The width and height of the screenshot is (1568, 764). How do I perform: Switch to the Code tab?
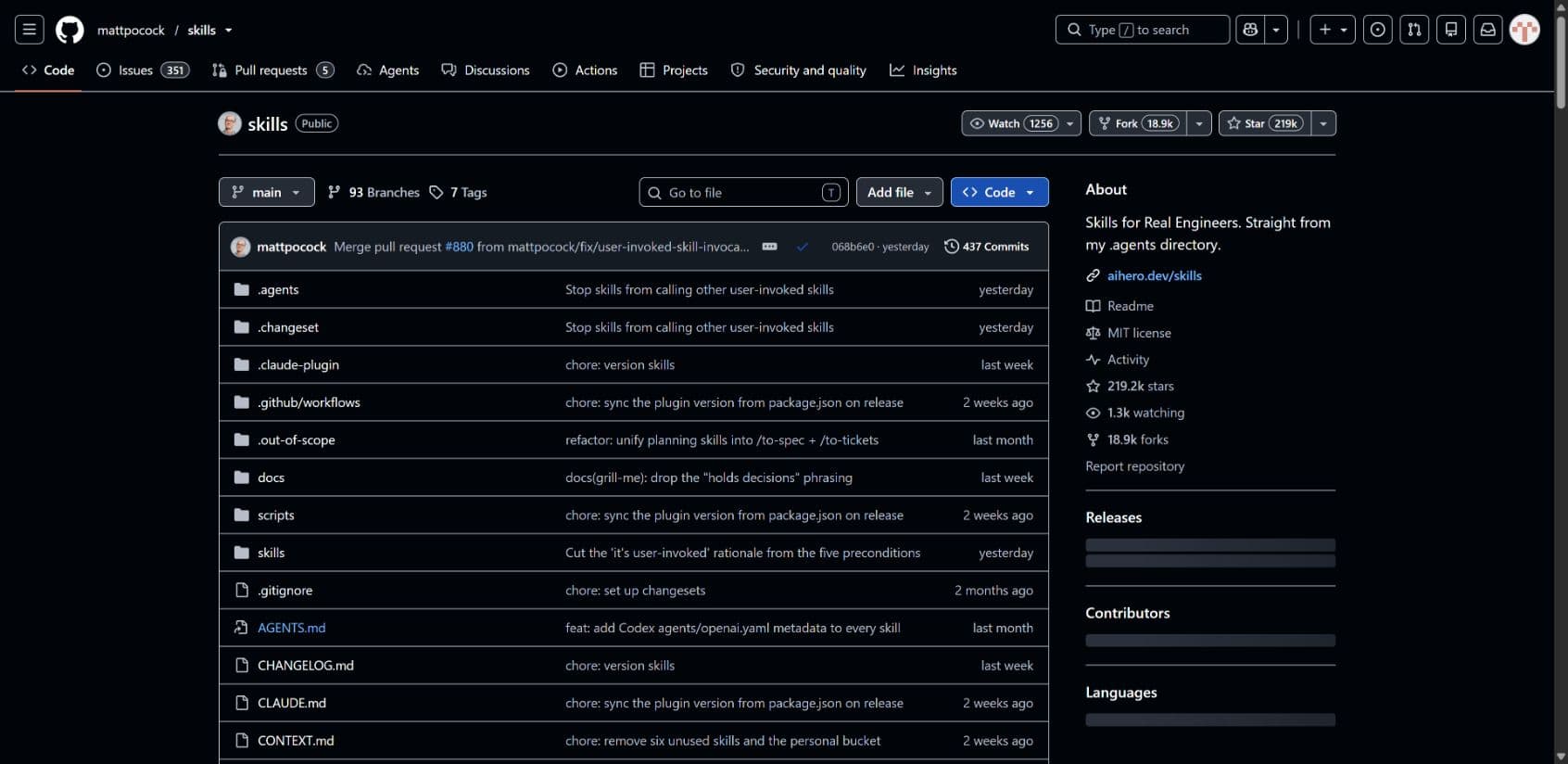(48, 70)
